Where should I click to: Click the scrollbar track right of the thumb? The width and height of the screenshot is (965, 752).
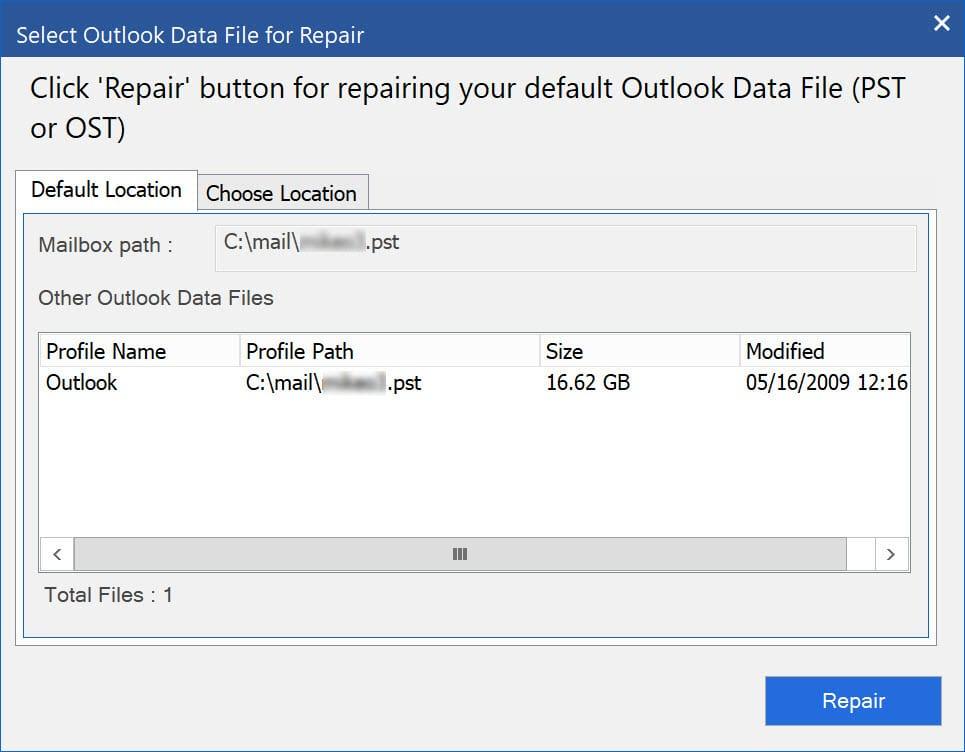pyautogui.click(x=860, y=554)
